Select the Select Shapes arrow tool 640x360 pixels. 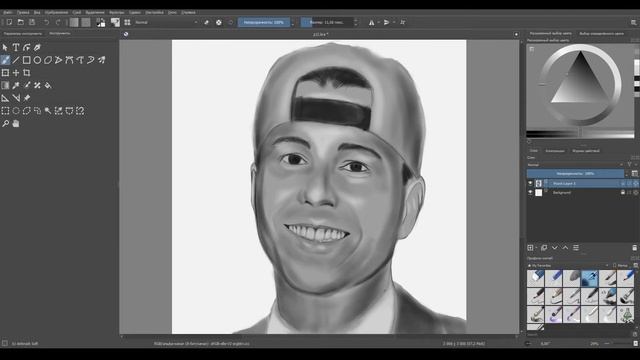[5, 48]
